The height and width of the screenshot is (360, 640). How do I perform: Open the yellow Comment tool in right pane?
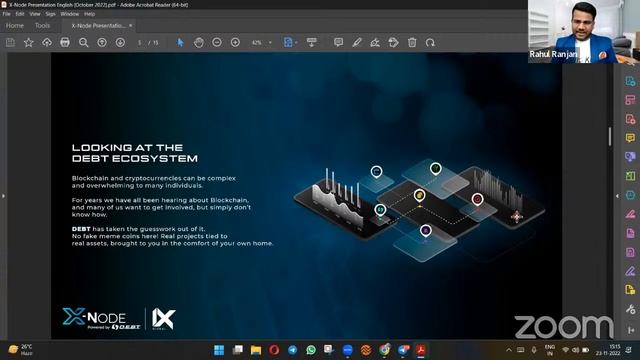pyautogui.click(x=630, y=138)
